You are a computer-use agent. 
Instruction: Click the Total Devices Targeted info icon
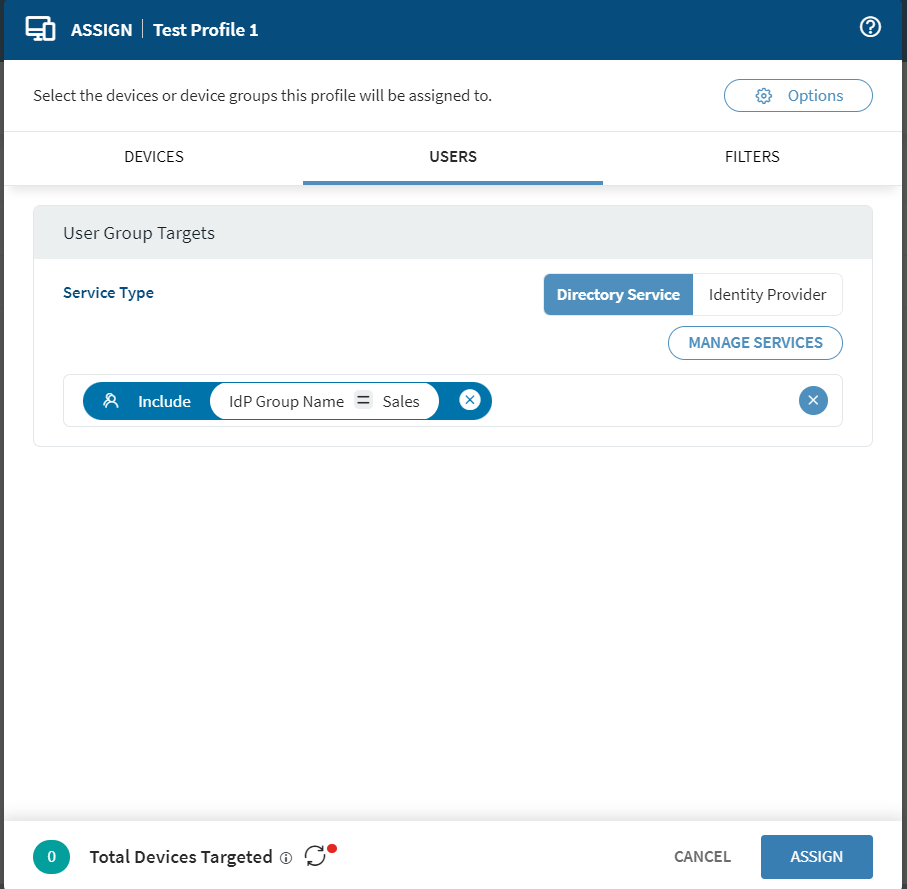pos(286,858)
